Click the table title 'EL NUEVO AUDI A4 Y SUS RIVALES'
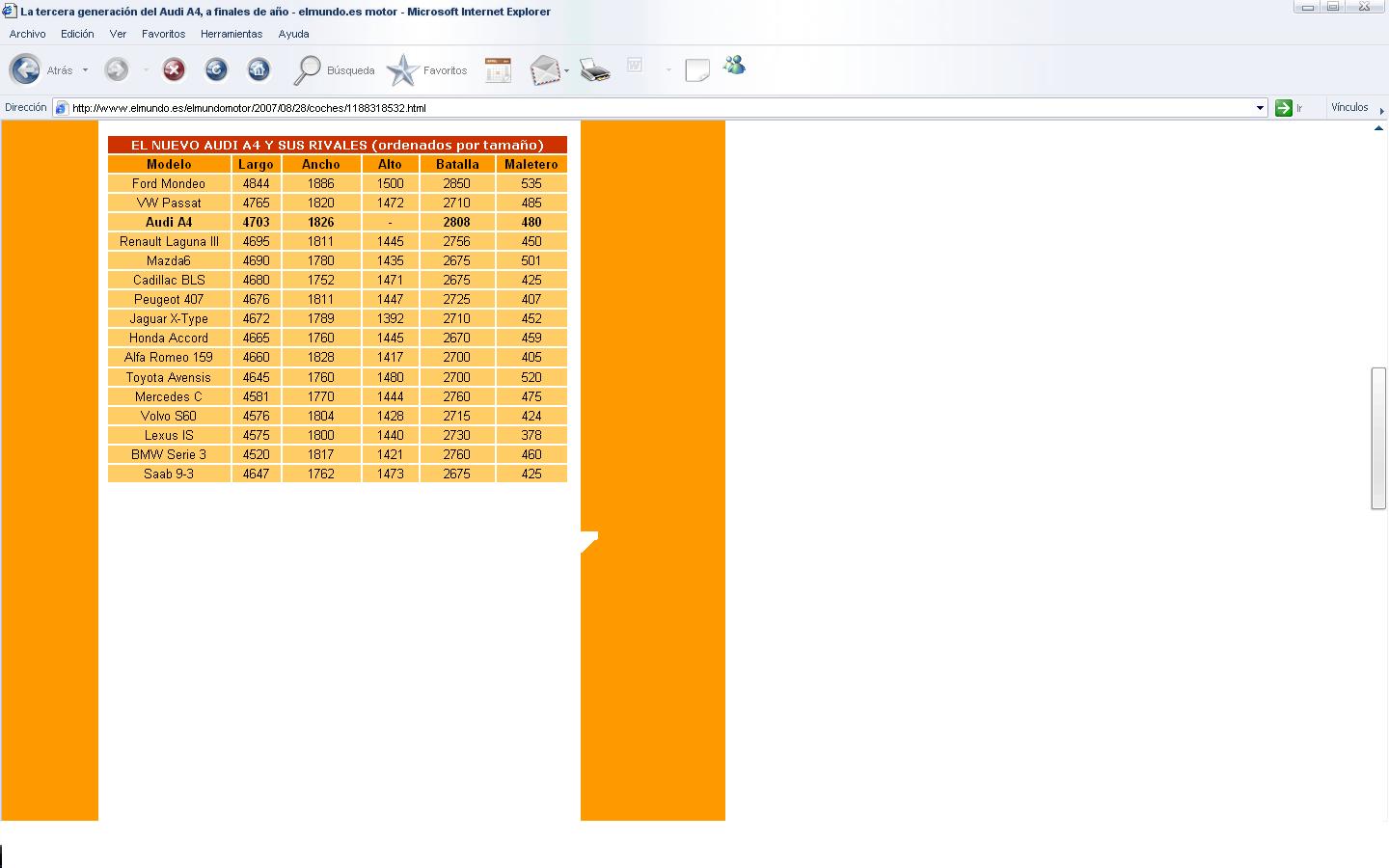The image size is (1389, 868). pos(338,145)
